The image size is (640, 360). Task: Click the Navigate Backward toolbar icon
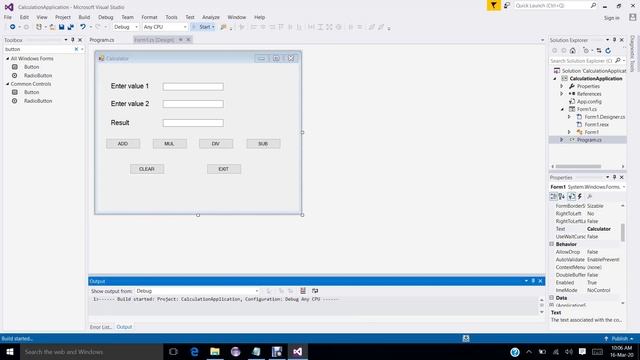click(13, 27)
